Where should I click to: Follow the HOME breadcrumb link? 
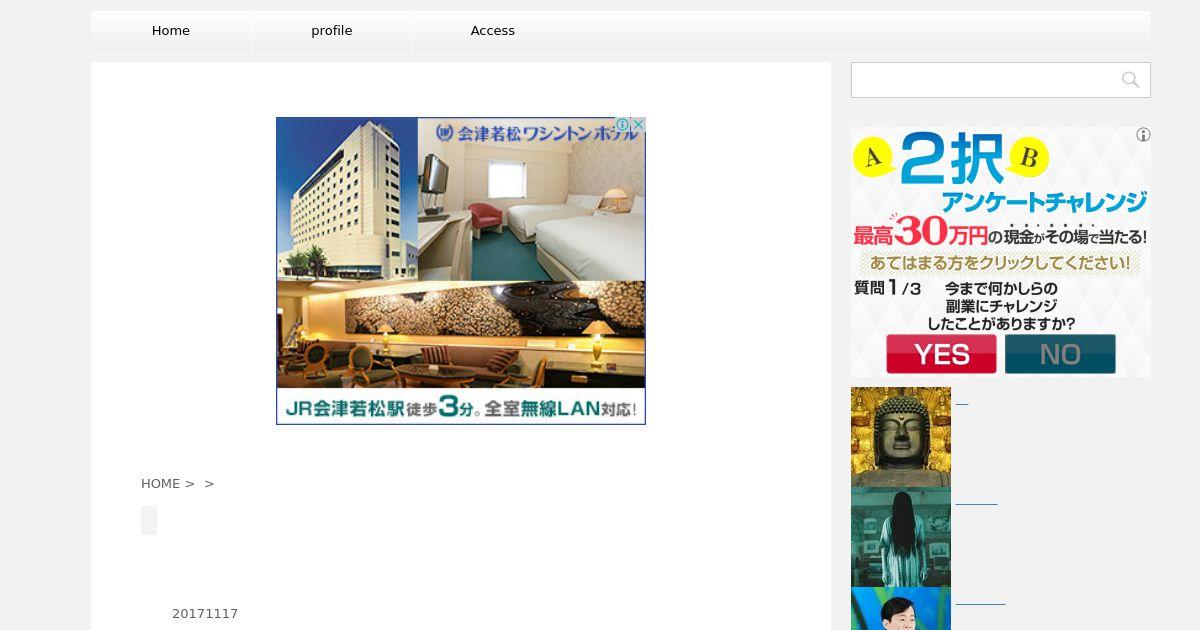(x=161, y=483)
